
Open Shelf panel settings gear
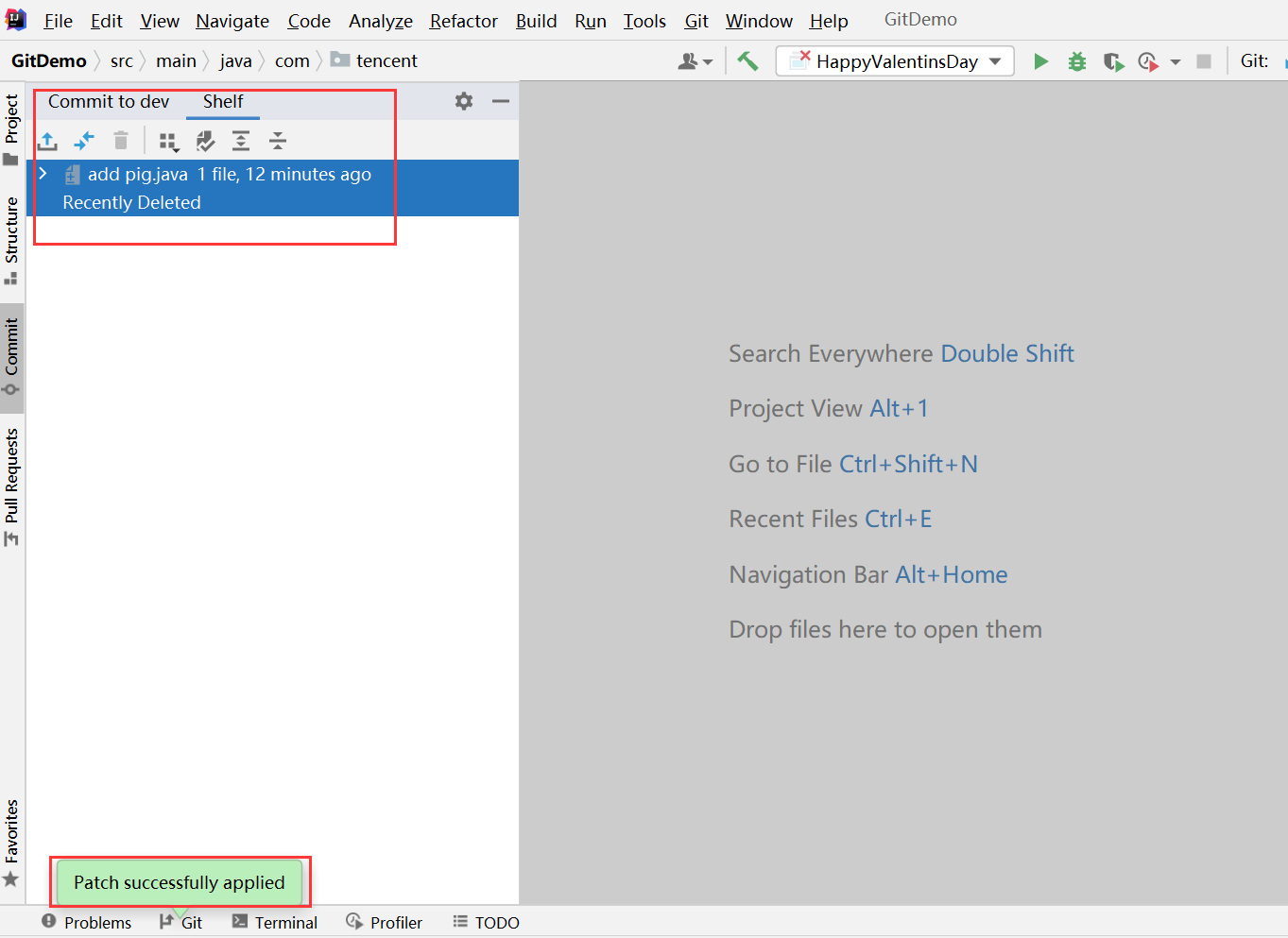pyautogui.click(x=463, y=101)
